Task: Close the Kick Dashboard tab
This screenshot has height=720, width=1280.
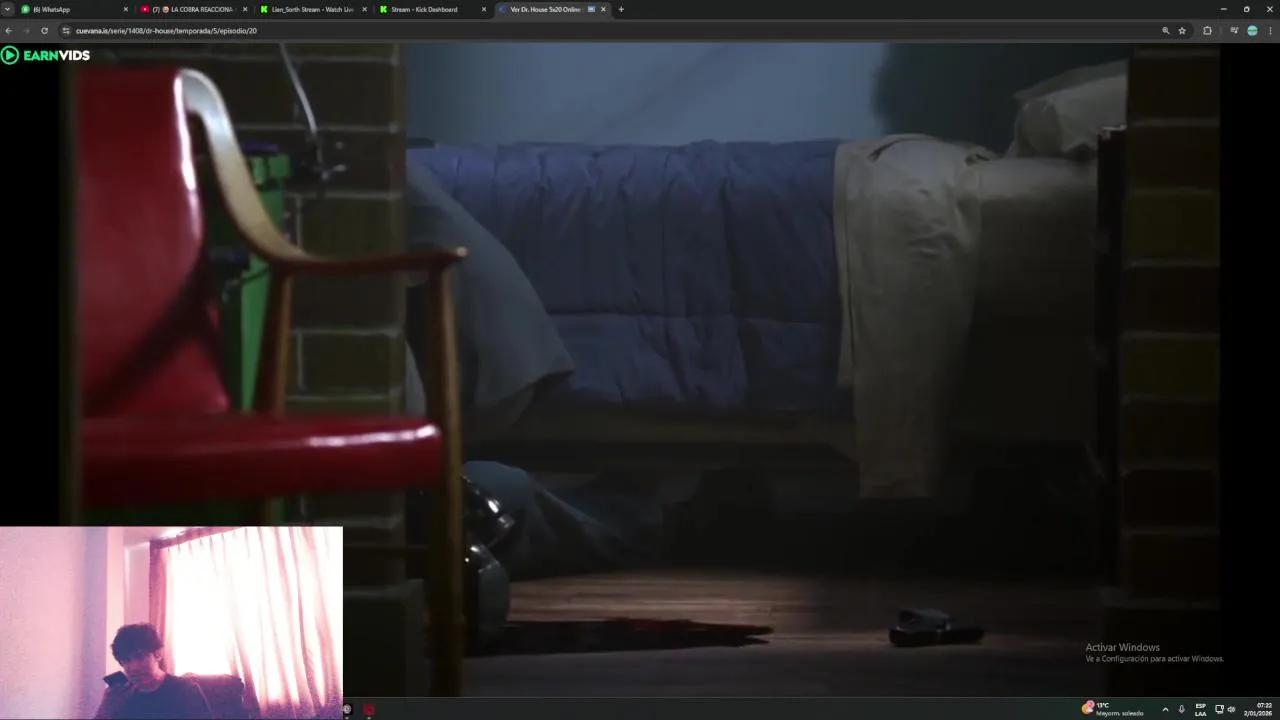Action: (x=484, y=9)
